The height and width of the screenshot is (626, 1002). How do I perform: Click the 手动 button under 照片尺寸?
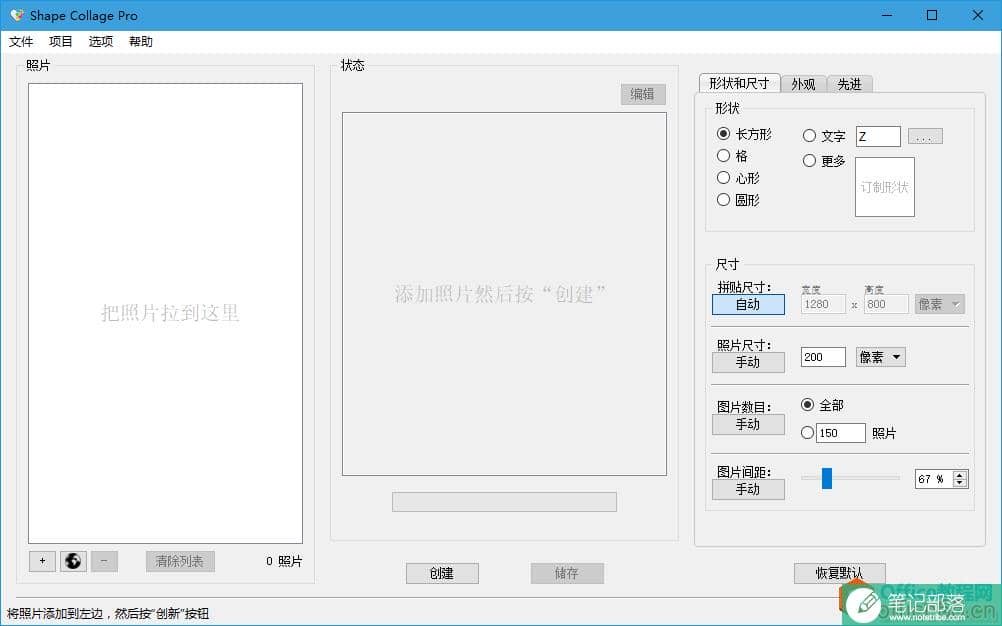point(748,362)
